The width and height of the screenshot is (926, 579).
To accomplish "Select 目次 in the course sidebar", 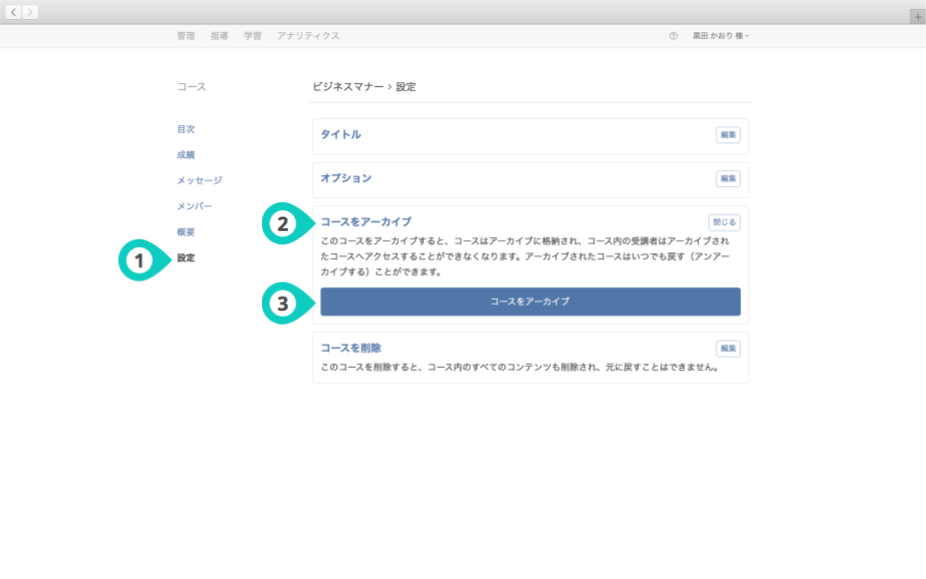I will point(186,129).
